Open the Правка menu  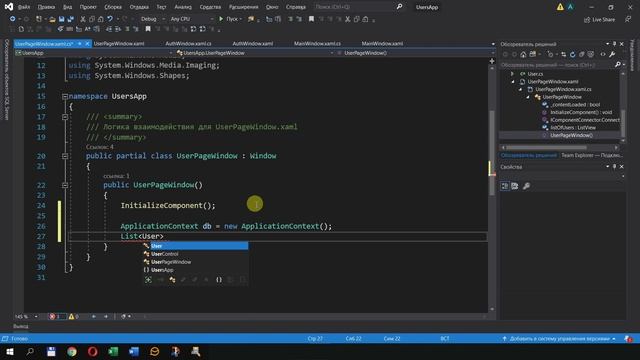pyautogui.click(x=46, y=7)
